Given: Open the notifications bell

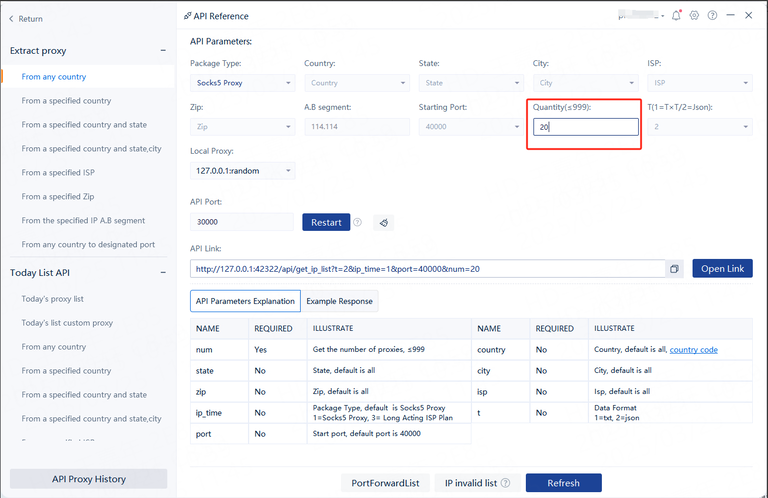Looking at the screenshot, I should point(678,16).
